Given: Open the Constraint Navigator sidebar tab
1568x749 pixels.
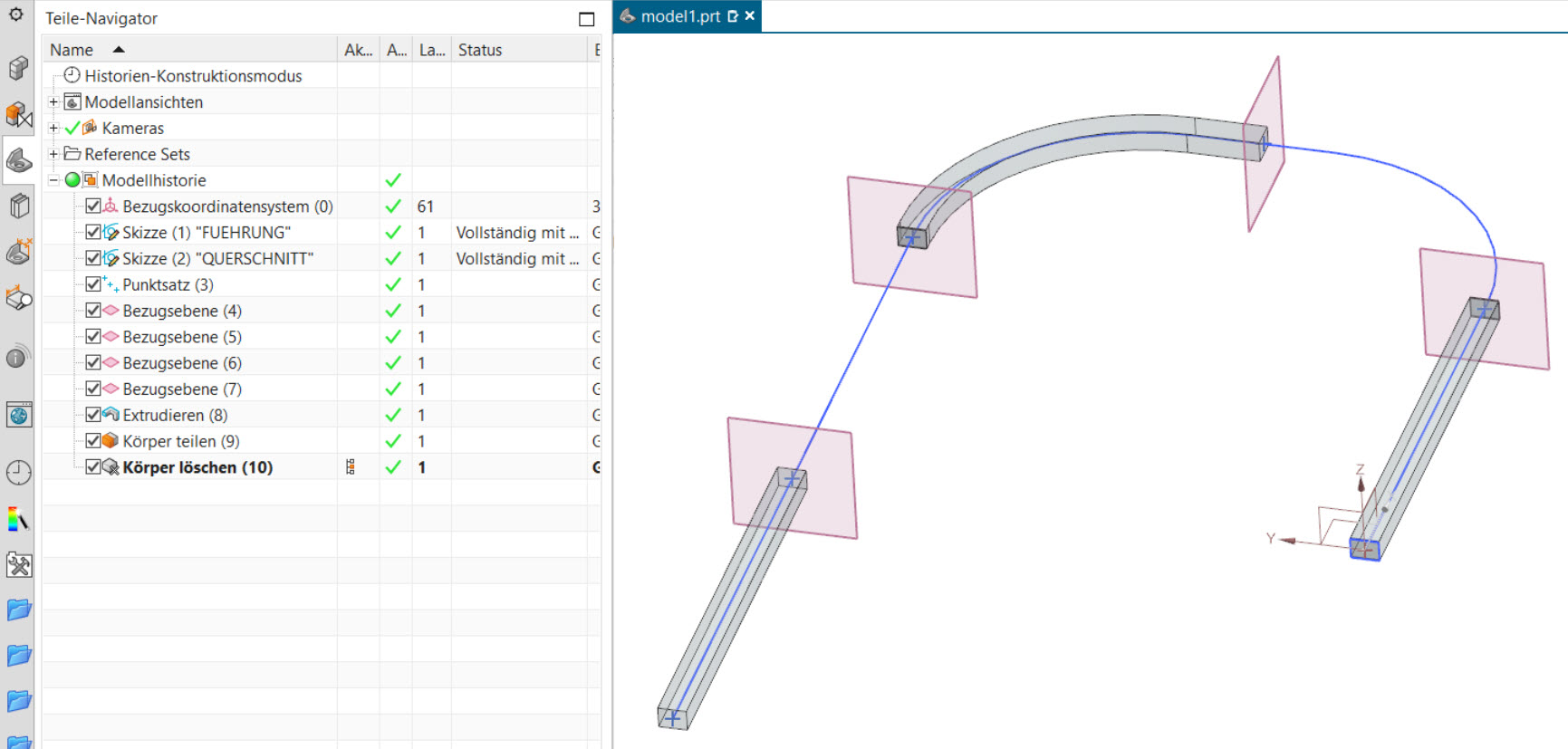Looking at the screenshot, I should click(18, 114).
